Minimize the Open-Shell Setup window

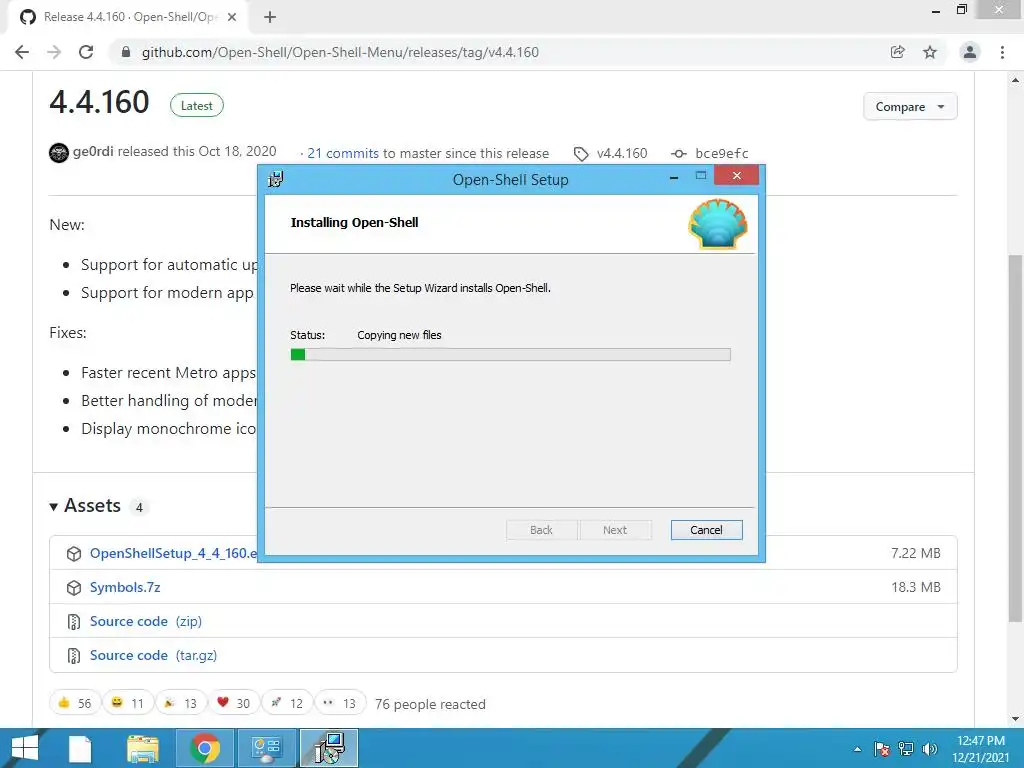(674, 177)
